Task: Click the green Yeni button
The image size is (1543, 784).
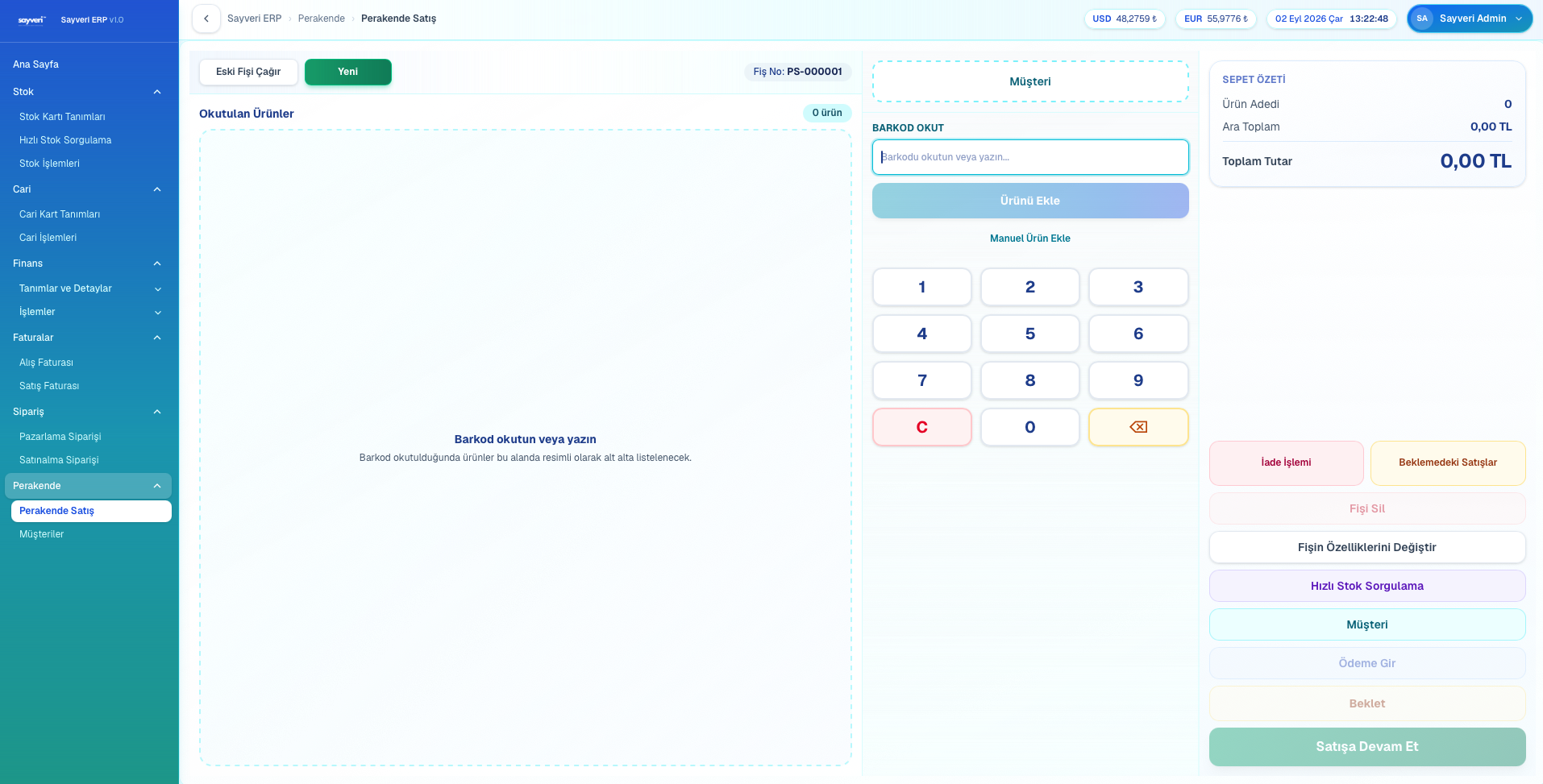Action: [x=348, y=72]
